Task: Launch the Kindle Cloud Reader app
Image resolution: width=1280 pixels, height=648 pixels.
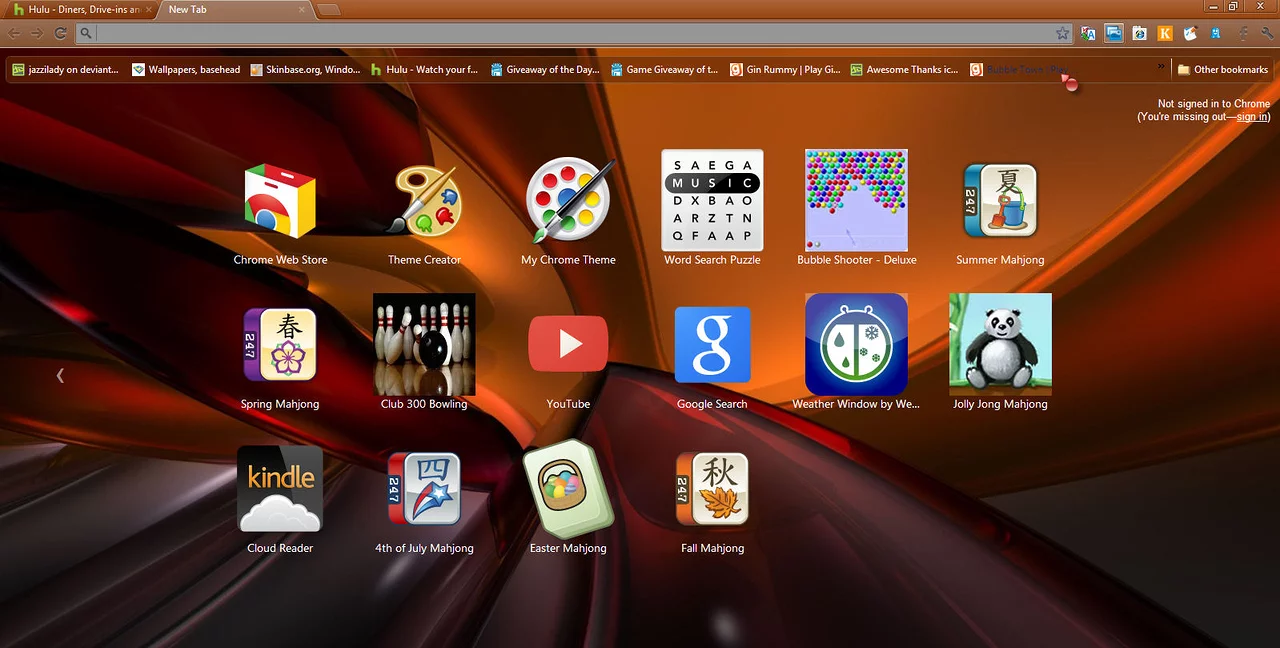Action: click(x=280, y=489)
